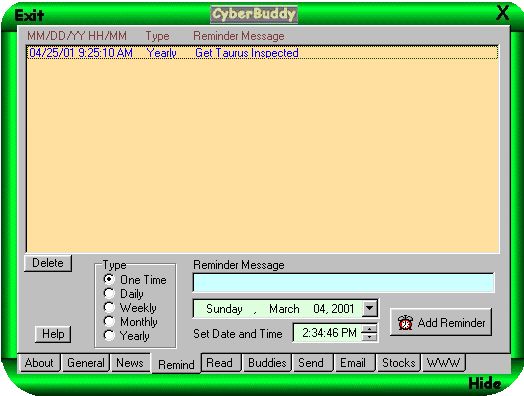Choose the Daily reminder type
Image resolution: width=524 pixels, height=396 pixels.
pyautogui.click(x=109, y=293)
